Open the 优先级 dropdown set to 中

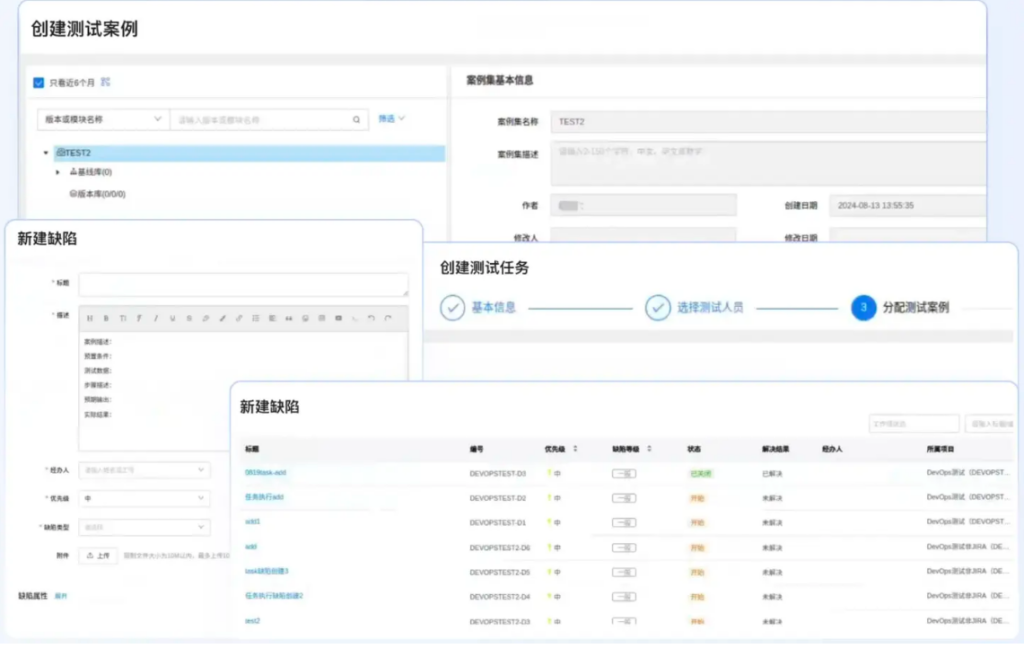click(x=144, y=497)
